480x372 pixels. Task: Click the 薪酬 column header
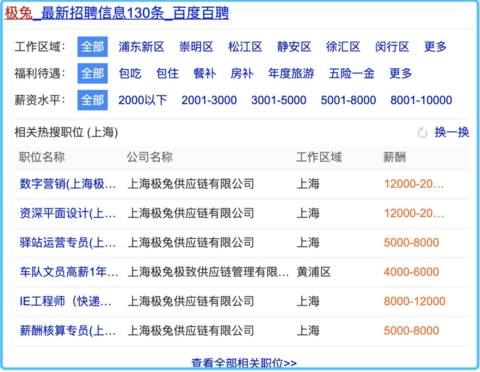coord(395,157)
